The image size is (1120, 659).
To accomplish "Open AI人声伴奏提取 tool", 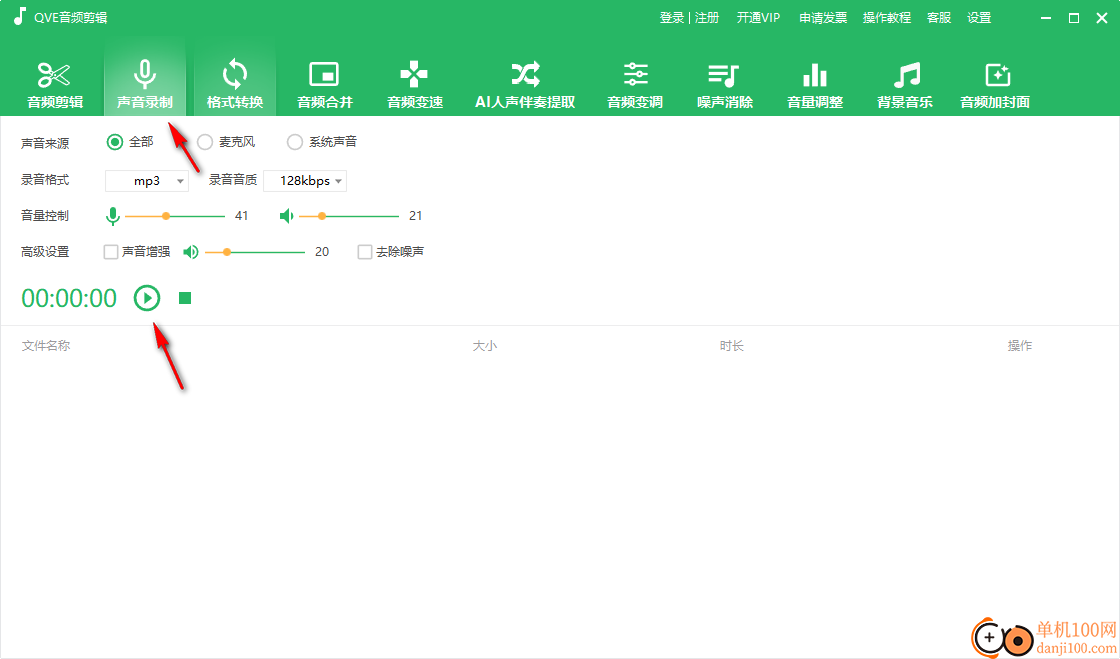I will point(525,85).
